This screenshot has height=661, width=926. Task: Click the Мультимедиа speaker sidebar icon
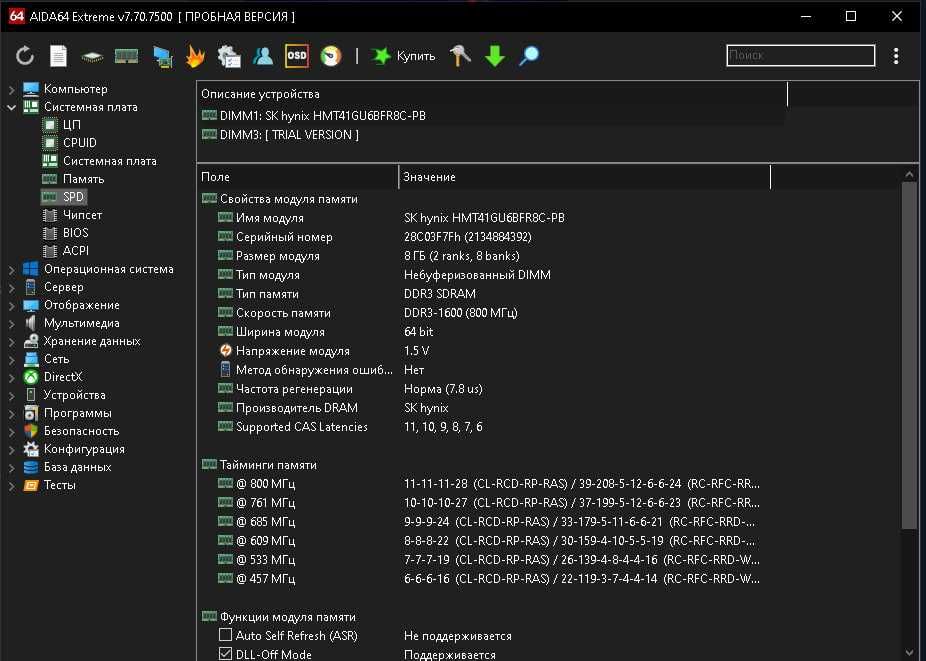tap(31, 323)
